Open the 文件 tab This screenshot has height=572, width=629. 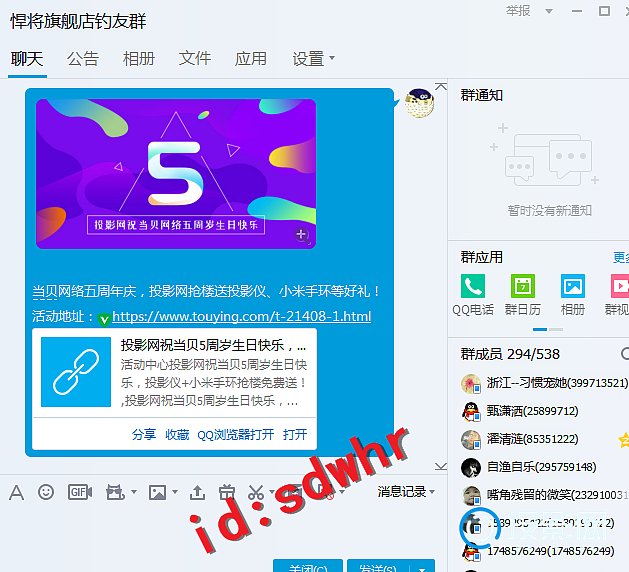(x=195, y=59)
